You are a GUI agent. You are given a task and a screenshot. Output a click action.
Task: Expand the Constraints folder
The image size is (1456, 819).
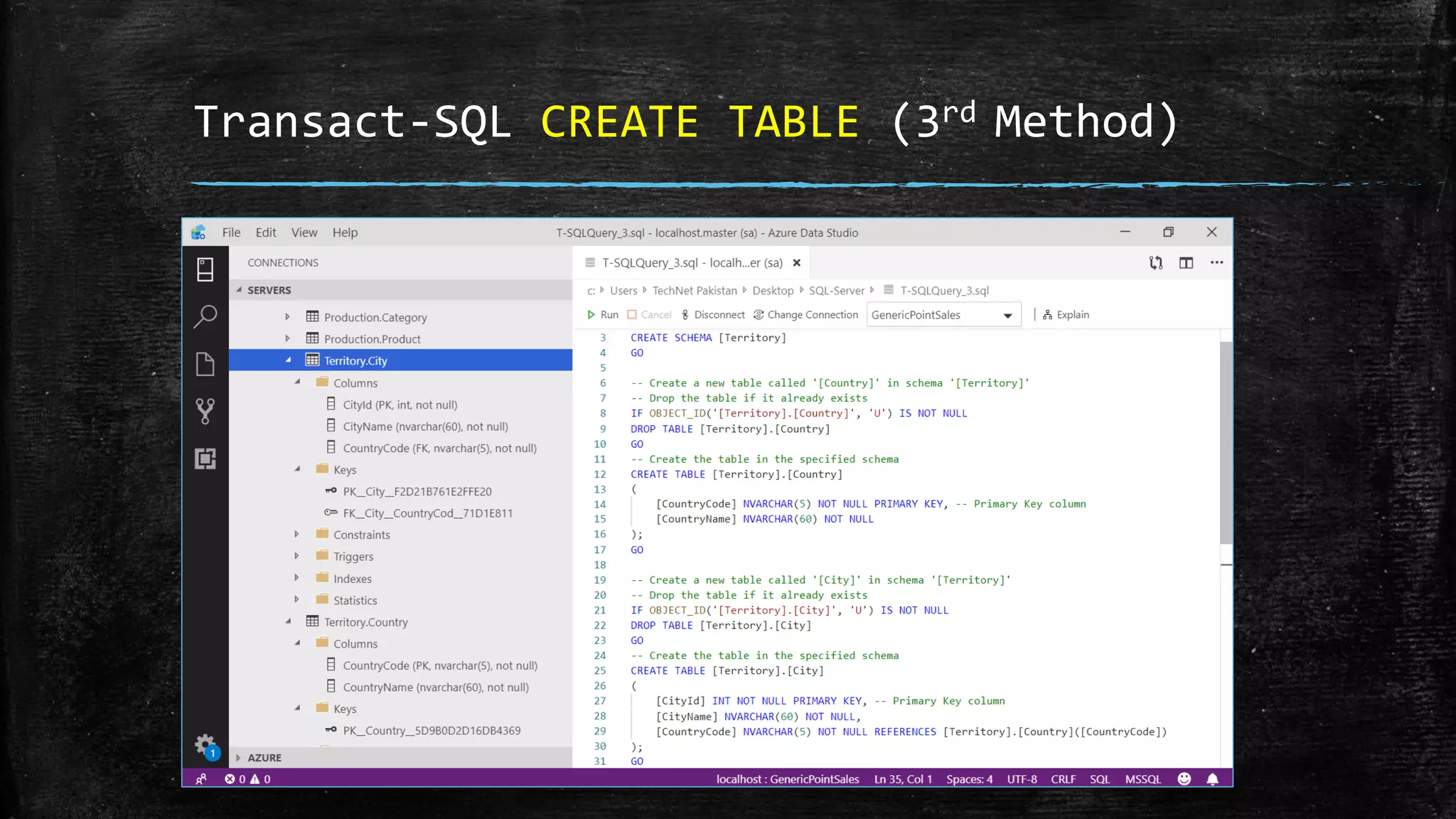tap(296, 534)
